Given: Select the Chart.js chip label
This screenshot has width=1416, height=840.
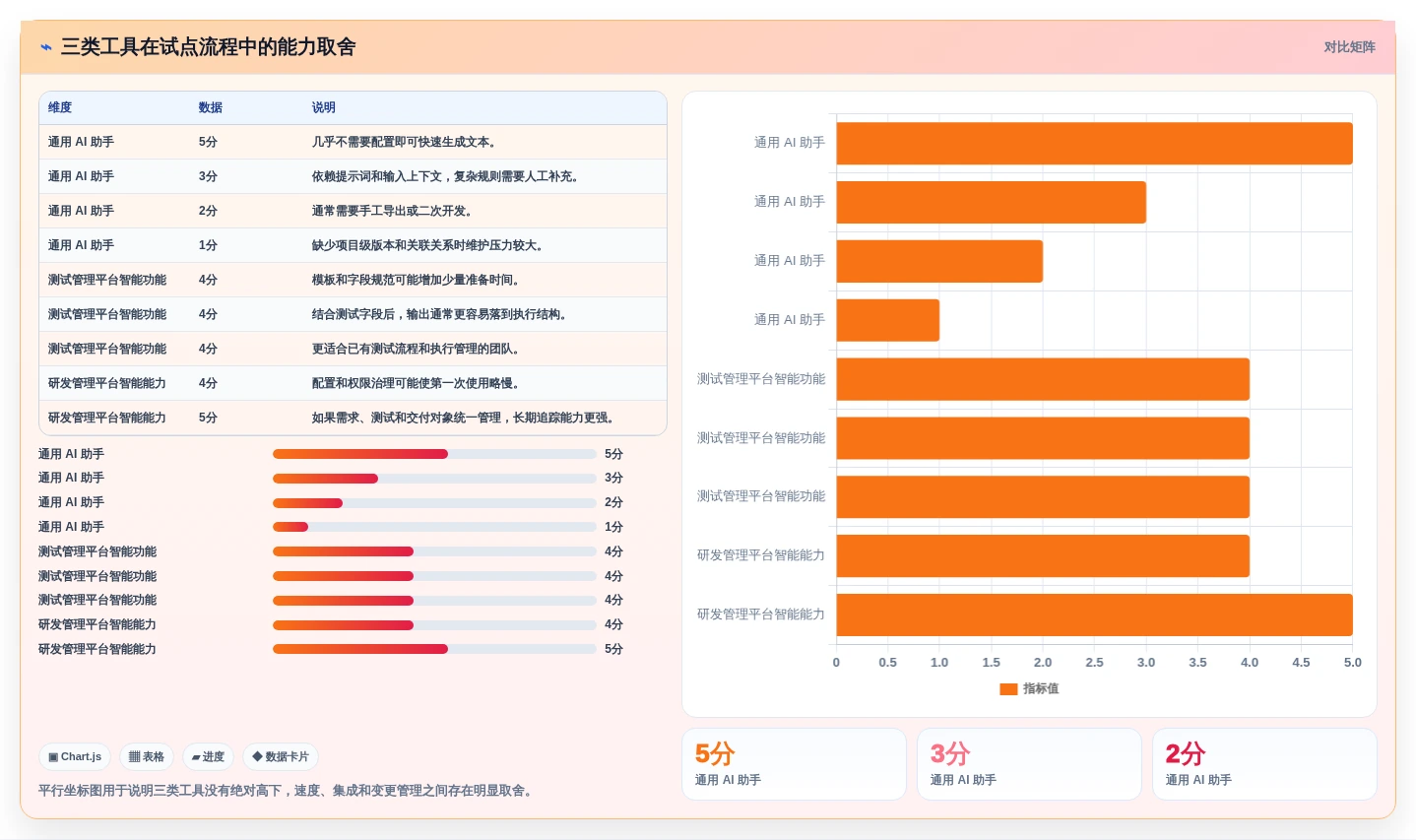Looking at the screenshot, I should point(82,757).
